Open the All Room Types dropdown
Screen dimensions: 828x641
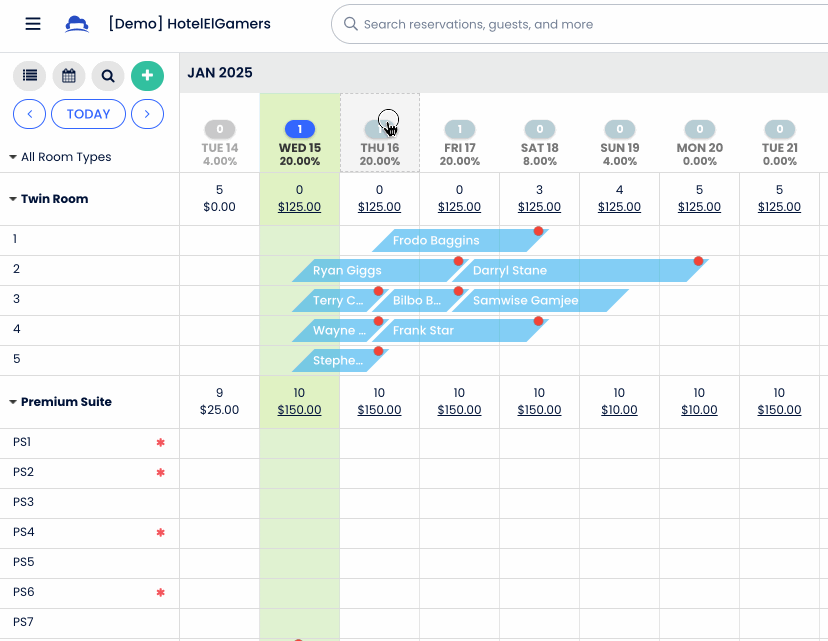pos(60,157)
